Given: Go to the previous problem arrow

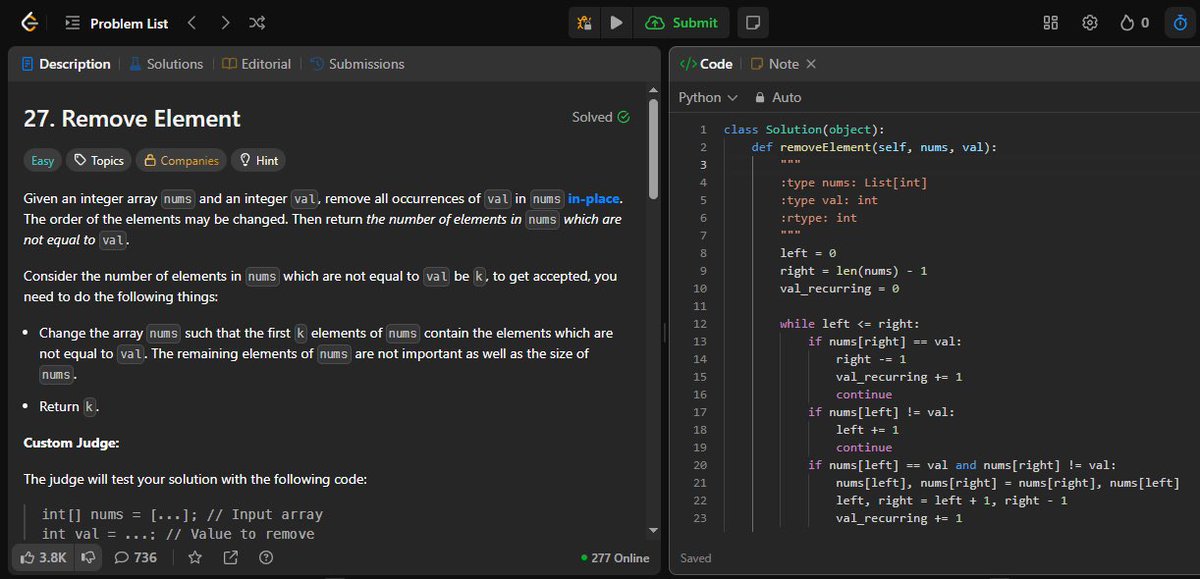Looking at the screenshot, I should pyautogui.click(x=192, y=22).
